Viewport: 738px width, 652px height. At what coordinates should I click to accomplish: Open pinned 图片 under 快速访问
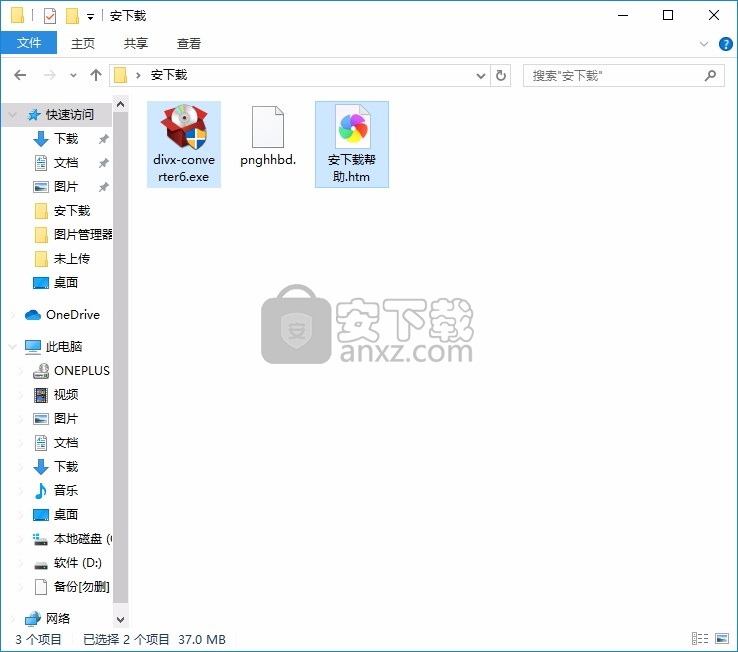coord(65,186)
